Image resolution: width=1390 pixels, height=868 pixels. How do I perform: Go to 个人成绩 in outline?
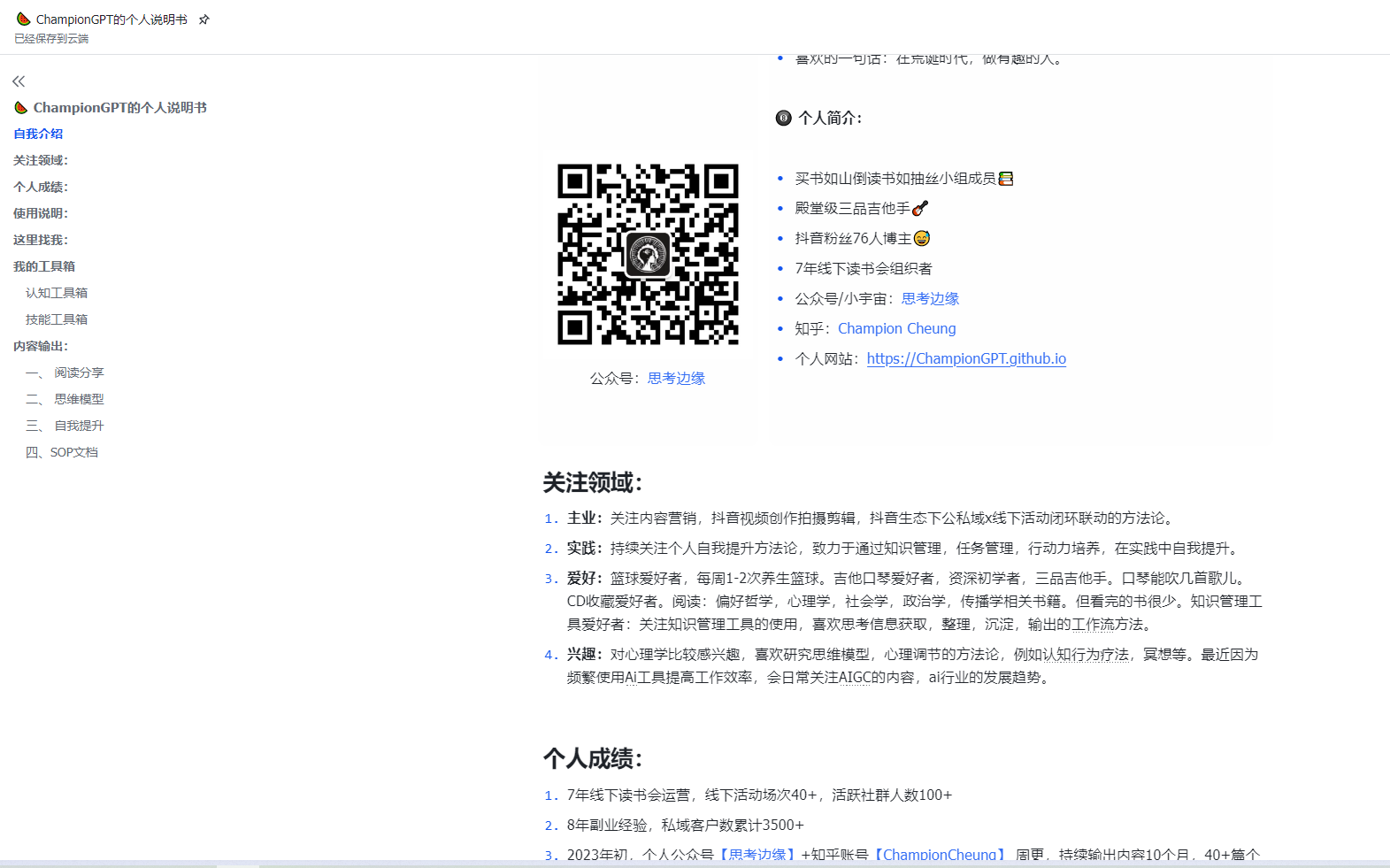41,187
